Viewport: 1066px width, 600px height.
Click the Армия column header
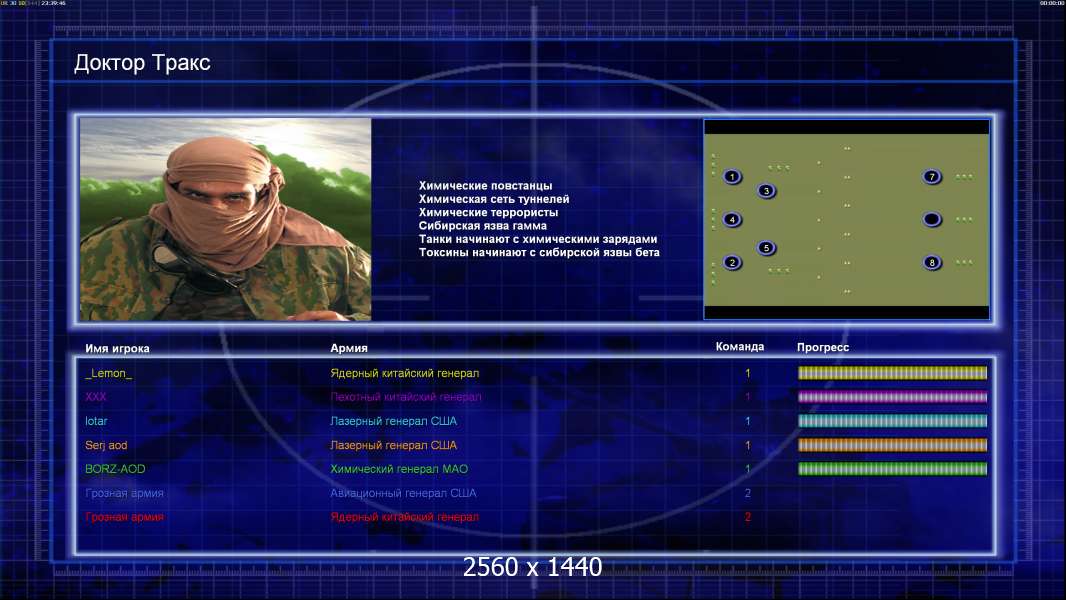[x=349, y=348]
